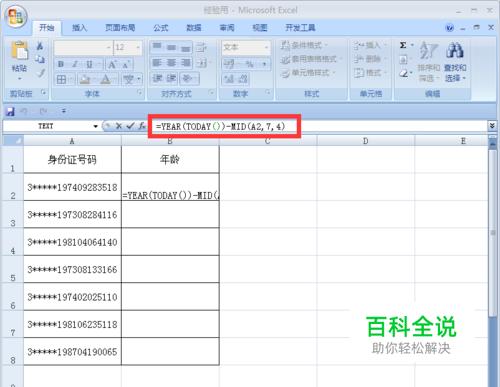Click the cell Borders icon
Viewport: 500px width, 387px height.
coord(61,79)
